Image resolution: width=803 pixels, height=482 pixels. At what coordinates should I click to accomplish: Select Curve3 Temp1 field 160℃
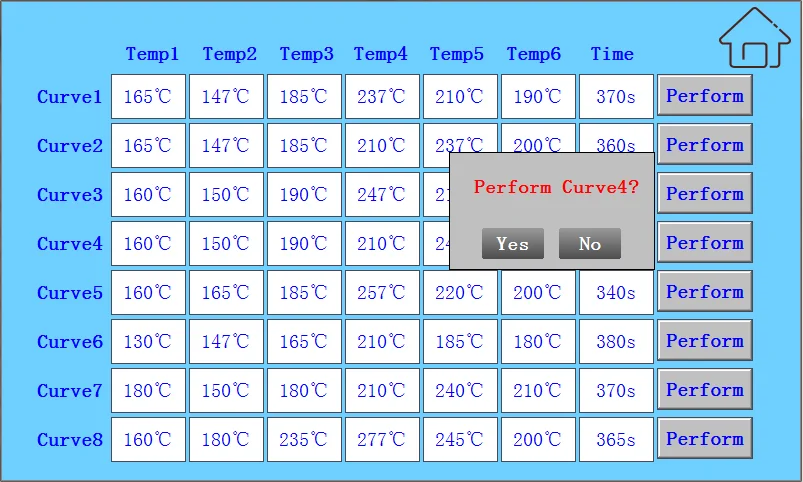pyautogui.click(x=149, y=195)
